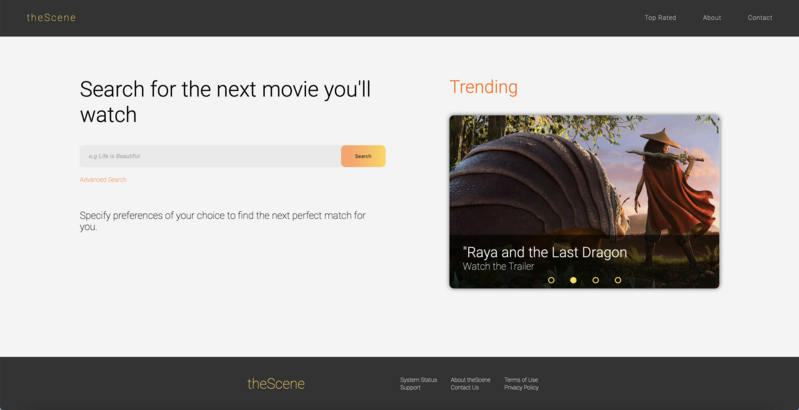Open Privacy Policy footer link

pyautogui.click(x=521, y=388)
